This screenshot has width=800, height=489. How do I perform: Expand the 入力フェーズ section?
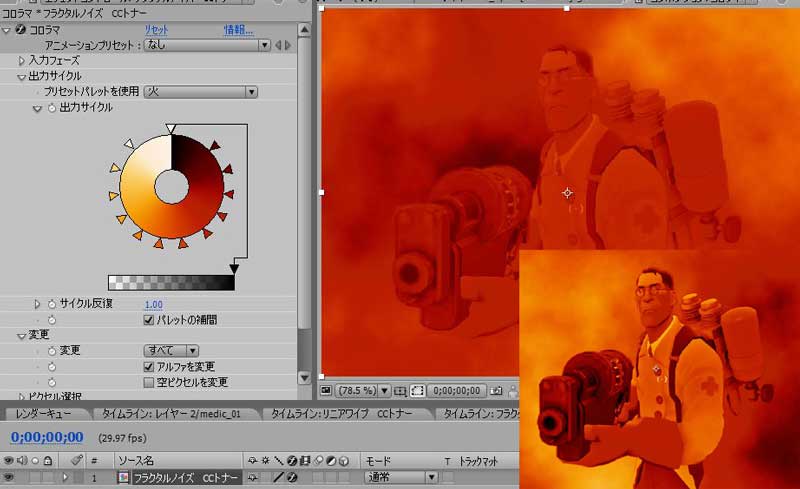[21, 61]
